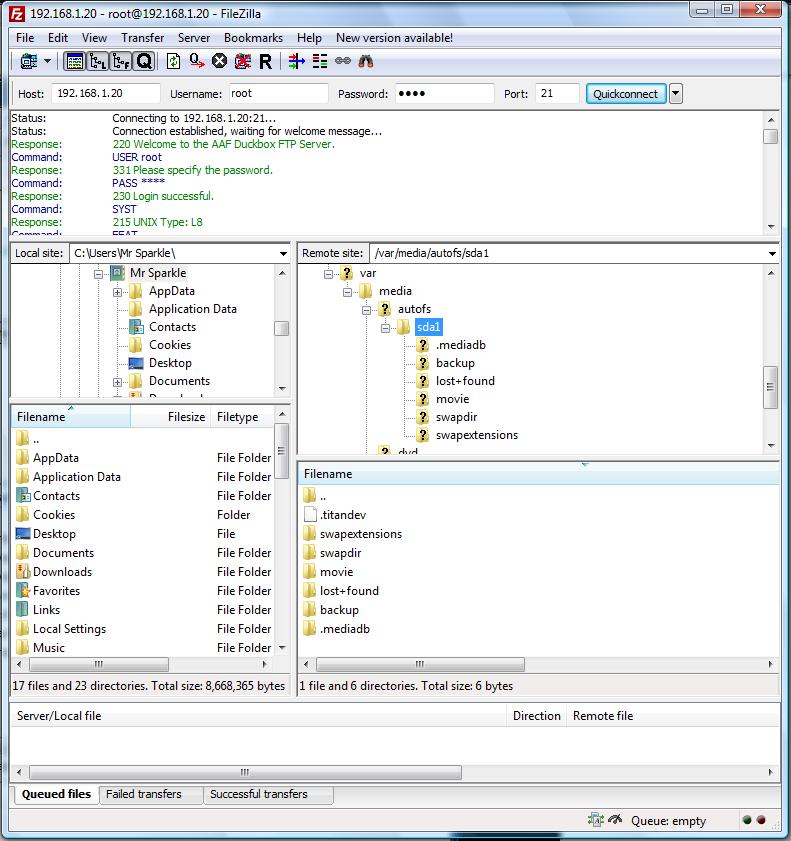Screen dimensions: 791x841
Task: Open the Quickconnect history dropdown arrow
Action: 676,94
